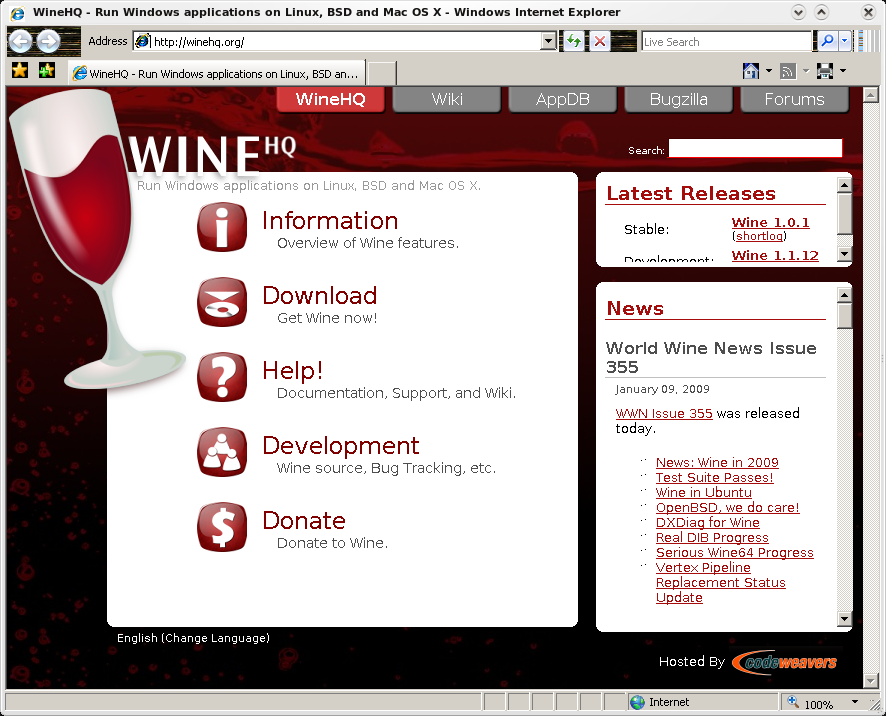Click the red Download disc icon

(222, 302)
